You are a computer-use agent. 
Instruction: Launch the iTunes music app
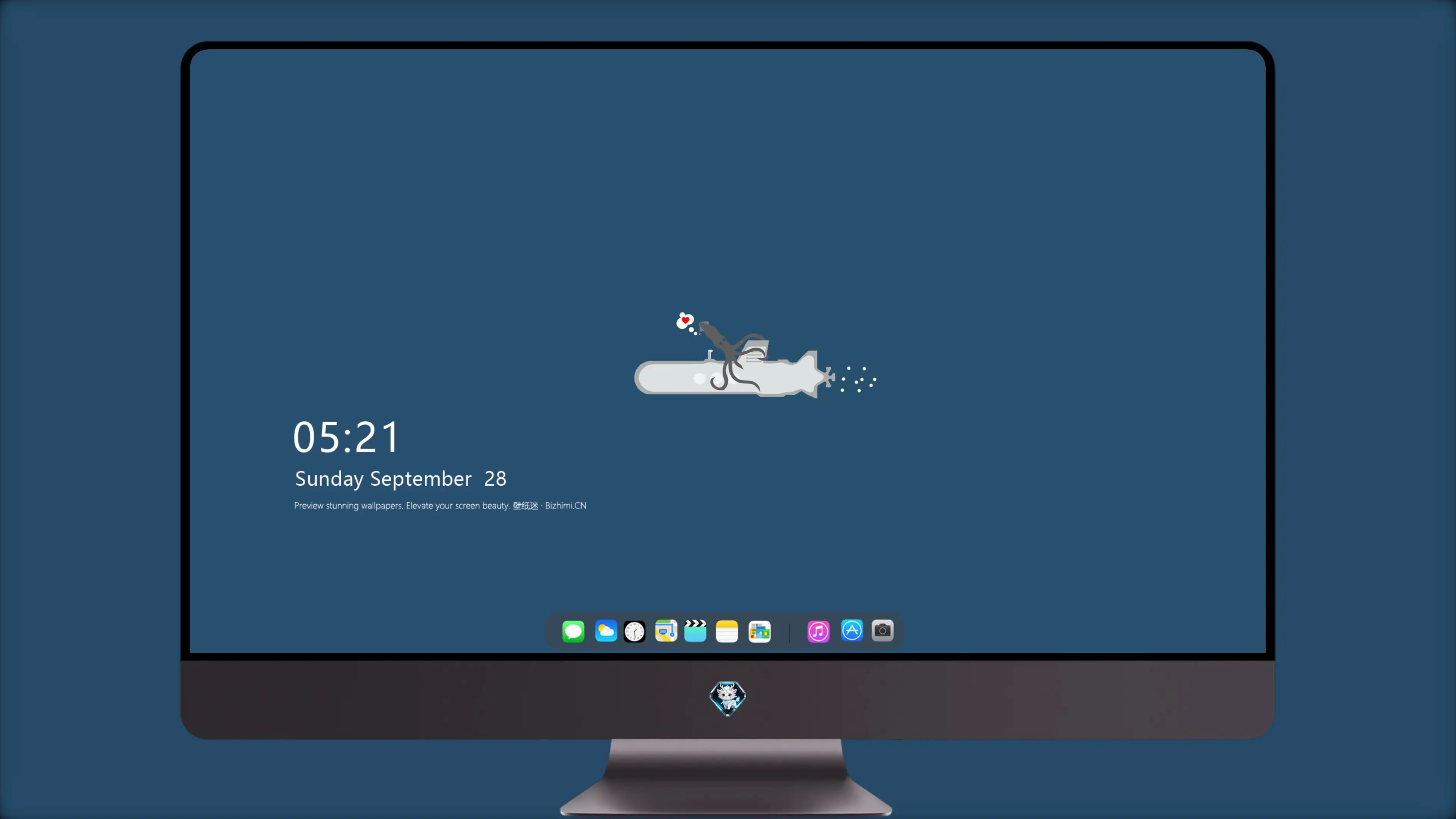pyautogui.click(x=819, y=631)
